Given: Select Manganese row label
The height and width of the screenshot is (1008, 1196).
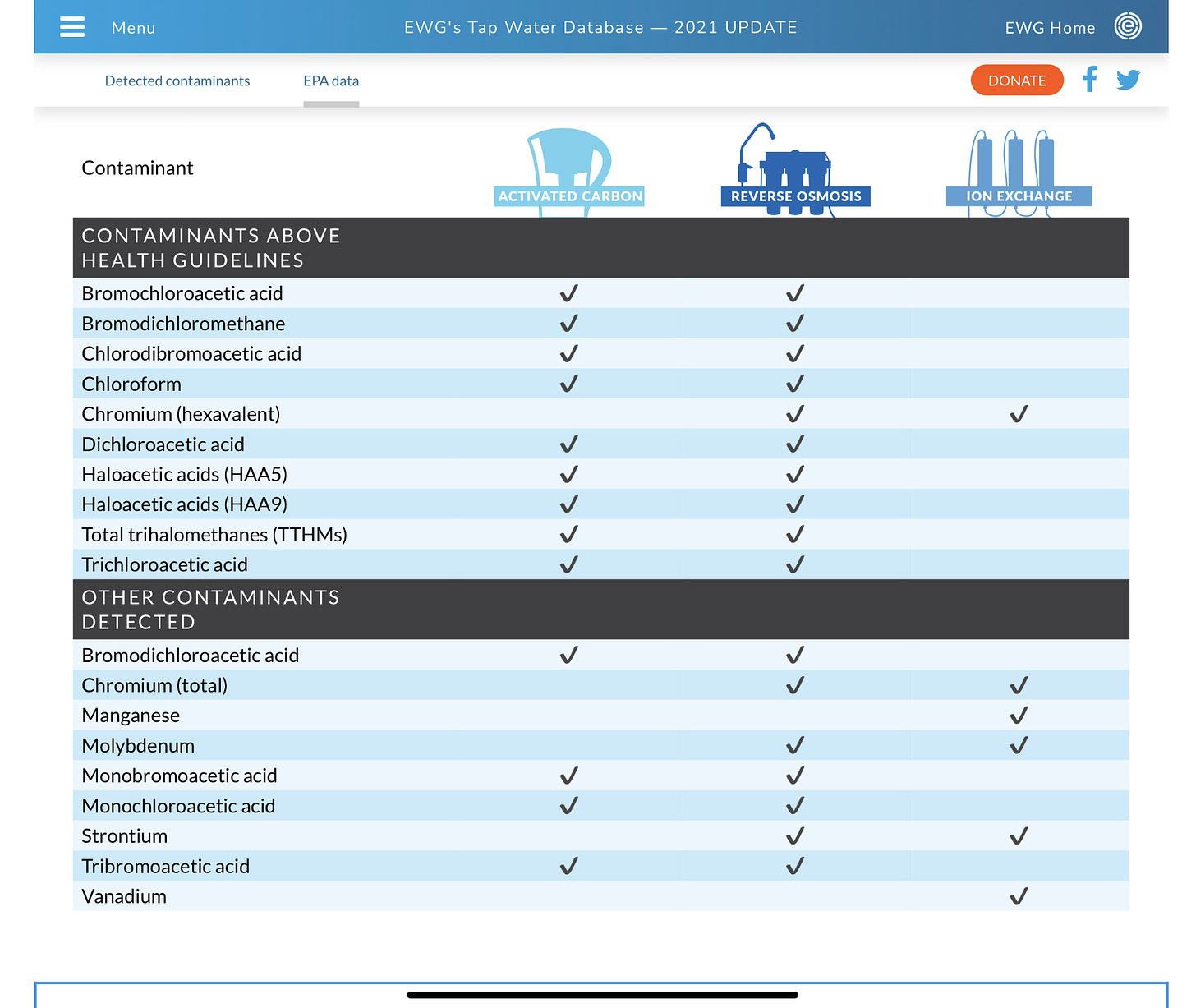Looking at the screenshot, I should click(131, 716).
